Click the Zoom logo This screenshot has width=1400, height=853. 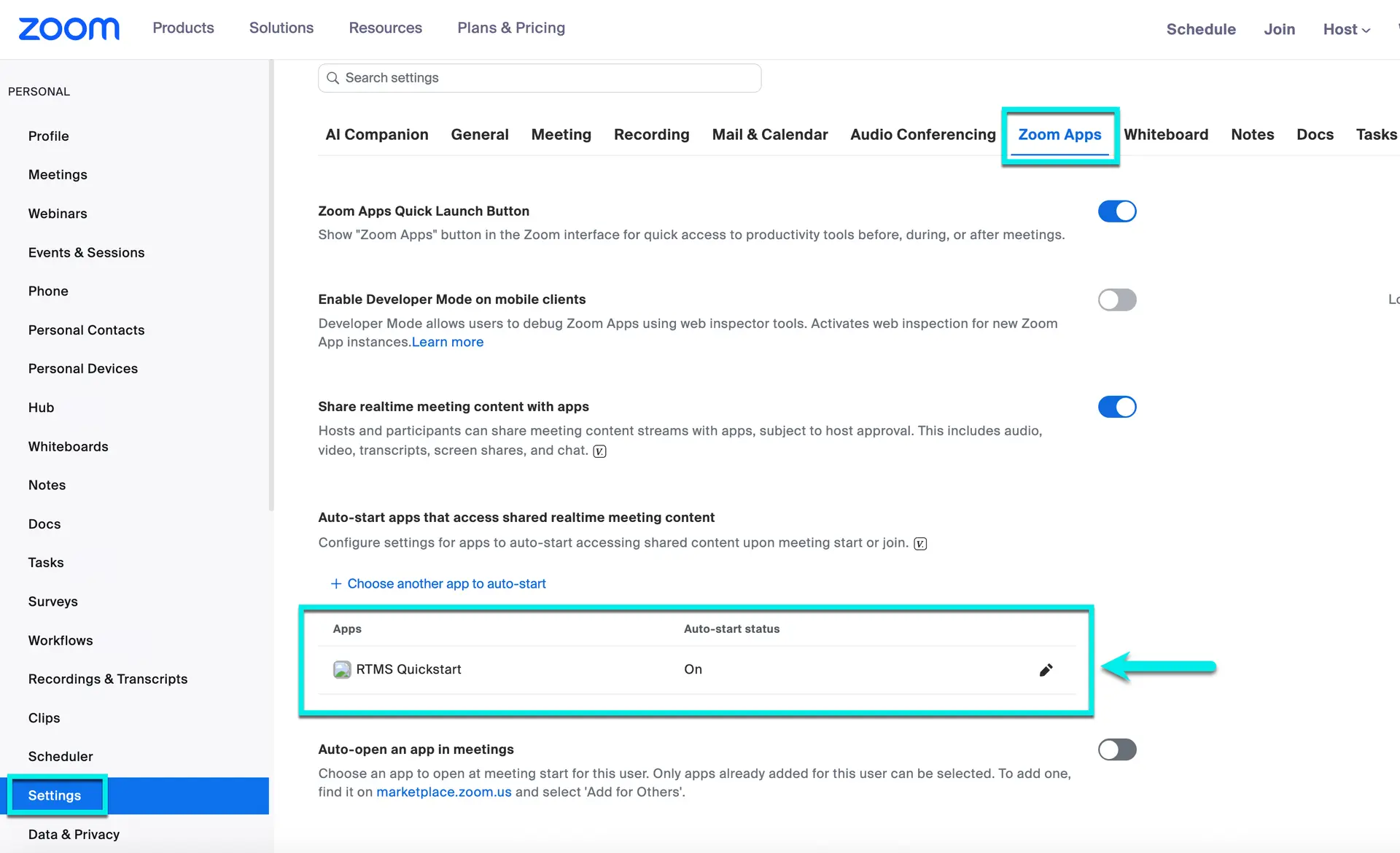(69, 28)
